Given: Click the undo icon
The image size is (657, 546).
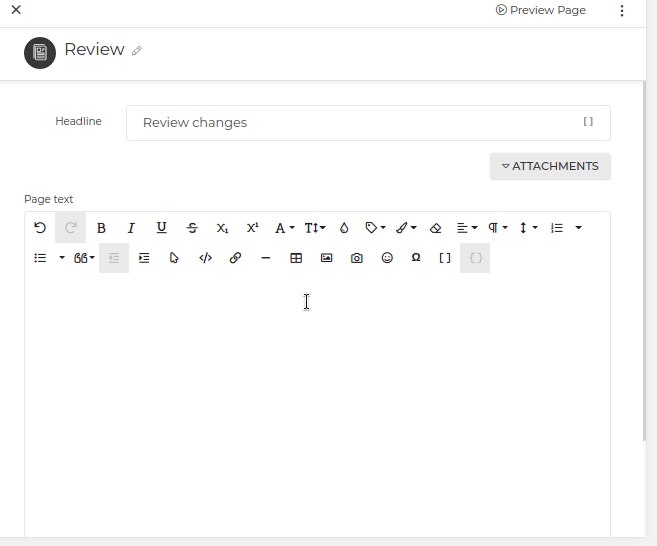Looking at the screenshot, I should [x=40, y=228].
